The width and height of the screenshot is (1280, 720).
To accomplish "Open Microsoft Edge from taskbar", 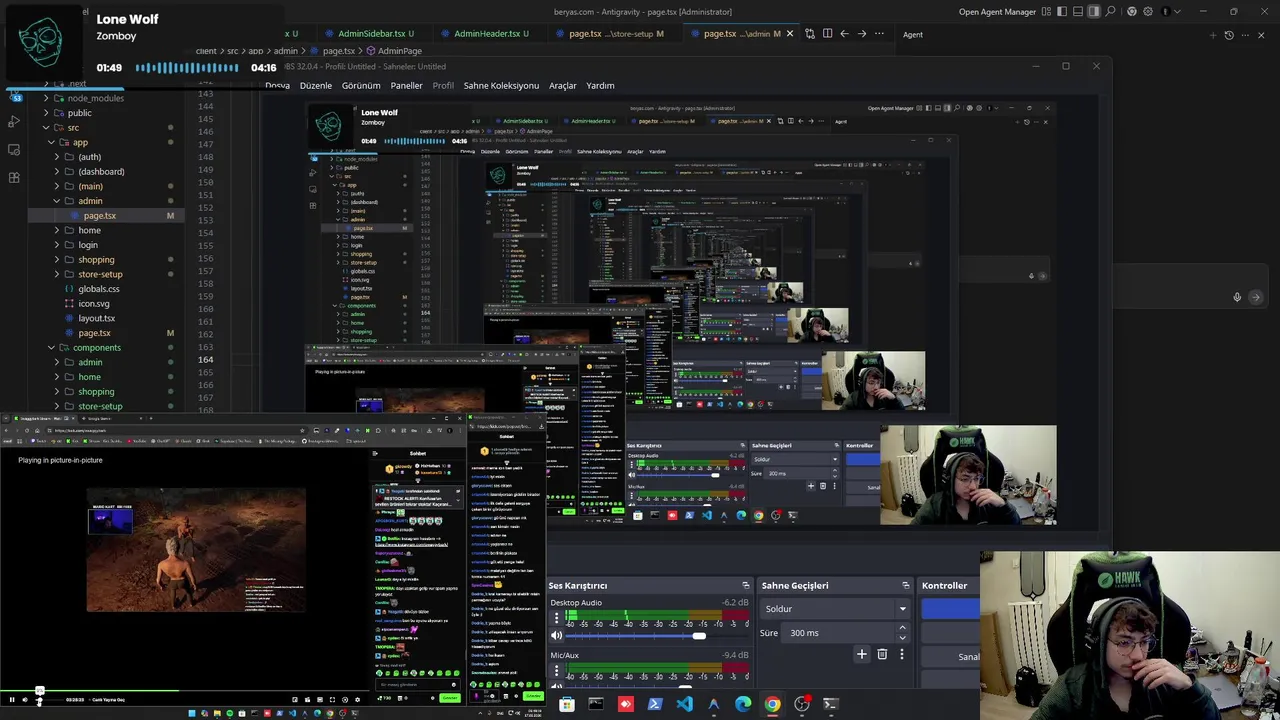I will pos(743,704).
